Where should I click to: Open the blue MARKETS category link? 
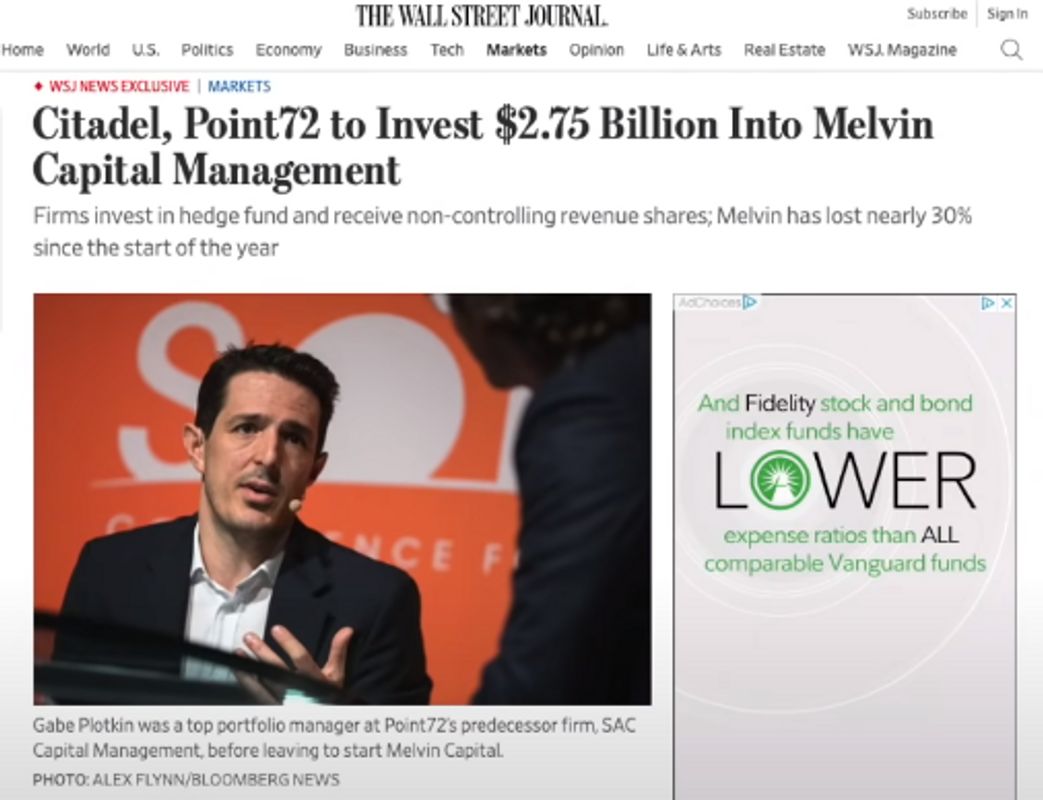coord(239,86)
